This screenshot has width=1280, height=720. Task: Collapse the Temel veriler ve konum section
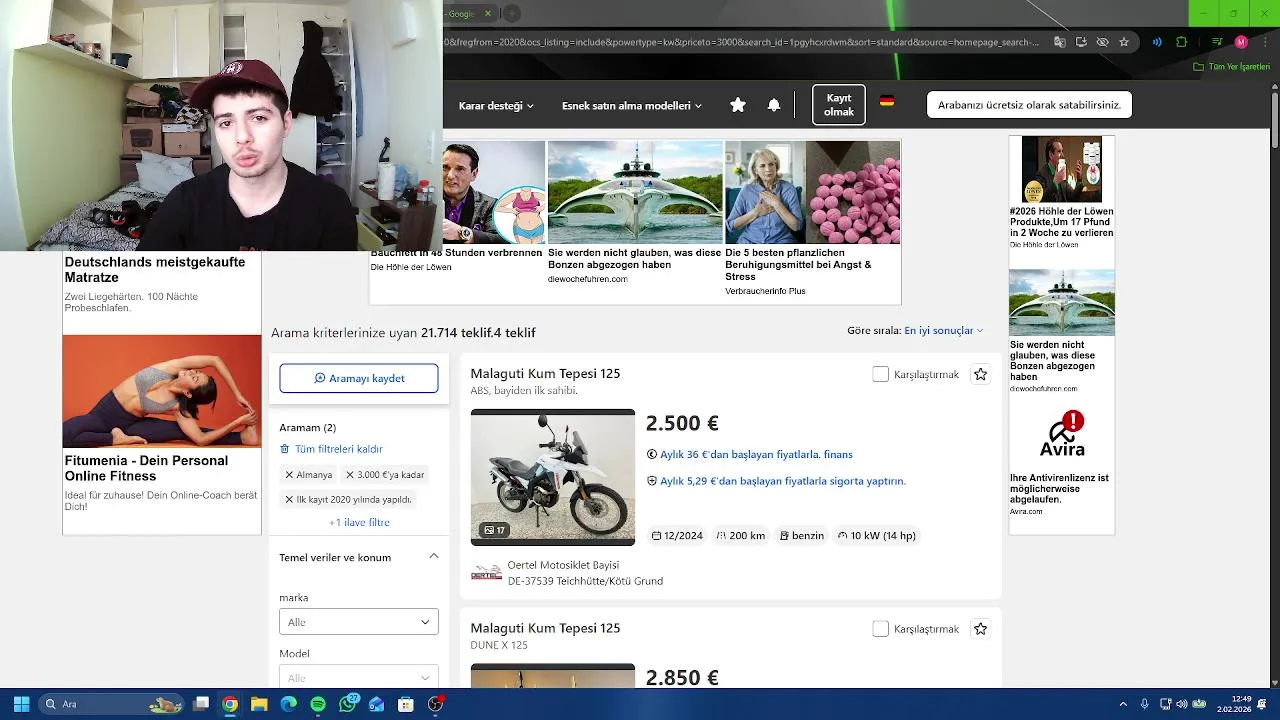434,556
